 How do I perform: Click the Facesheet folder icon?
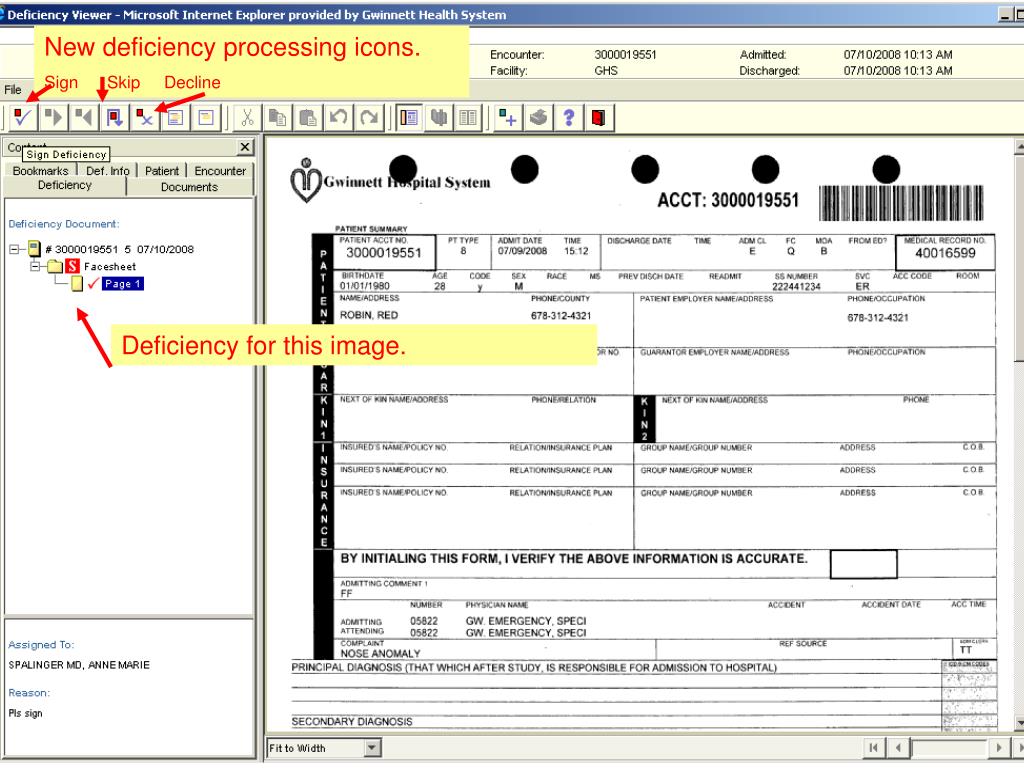click(x=55, y=266)
